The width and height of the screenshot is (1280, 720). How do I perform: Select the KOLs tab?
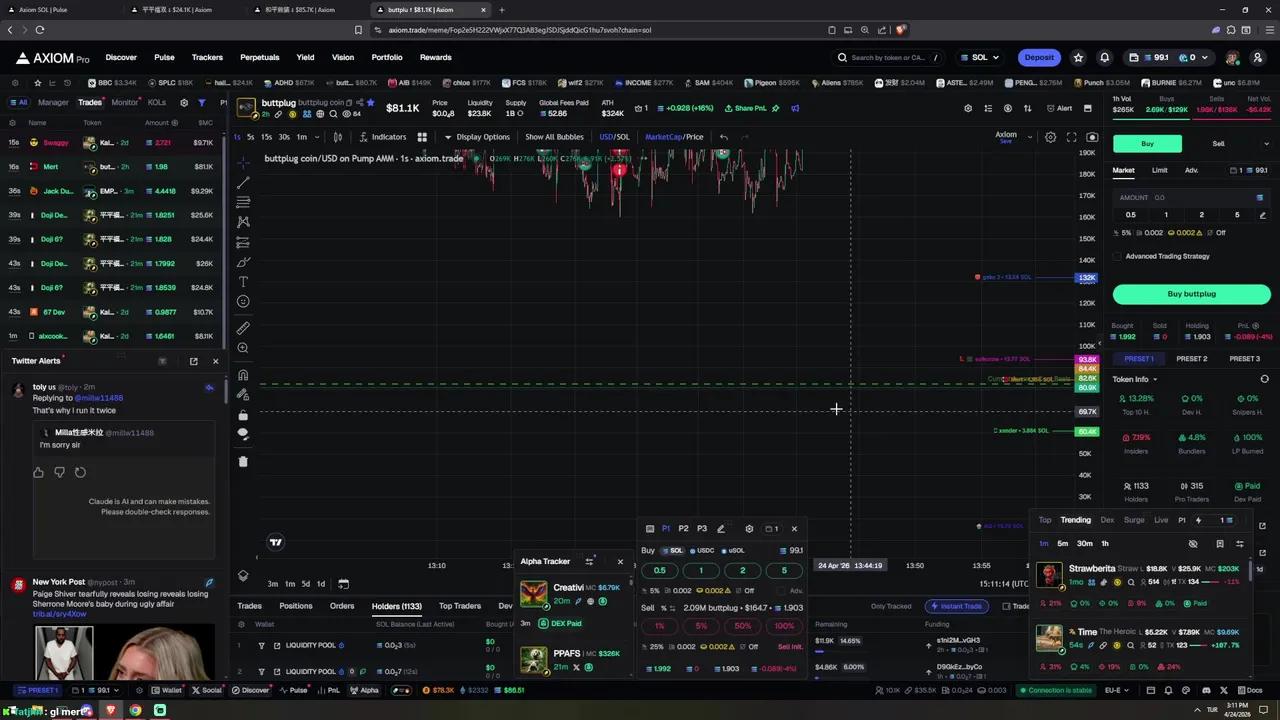(157, 102)
